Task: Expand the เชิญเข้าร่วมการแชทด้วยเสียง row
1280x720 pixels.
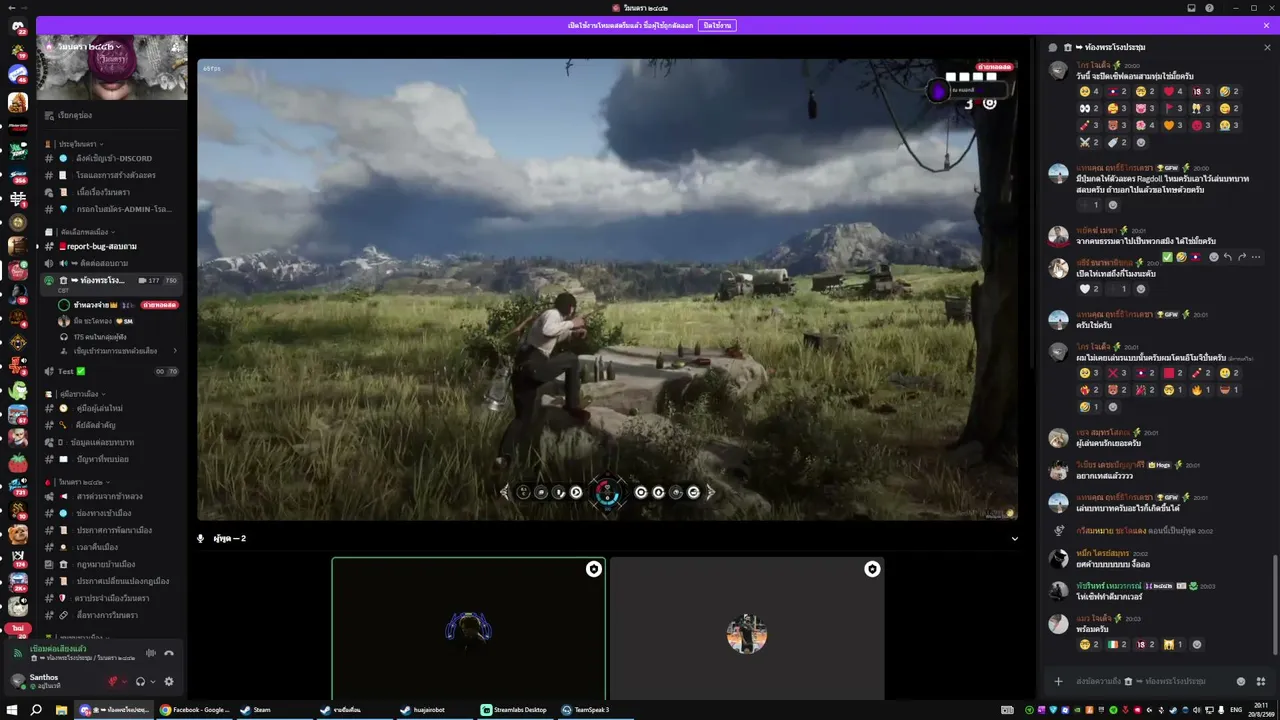Action: coord(120,351)
